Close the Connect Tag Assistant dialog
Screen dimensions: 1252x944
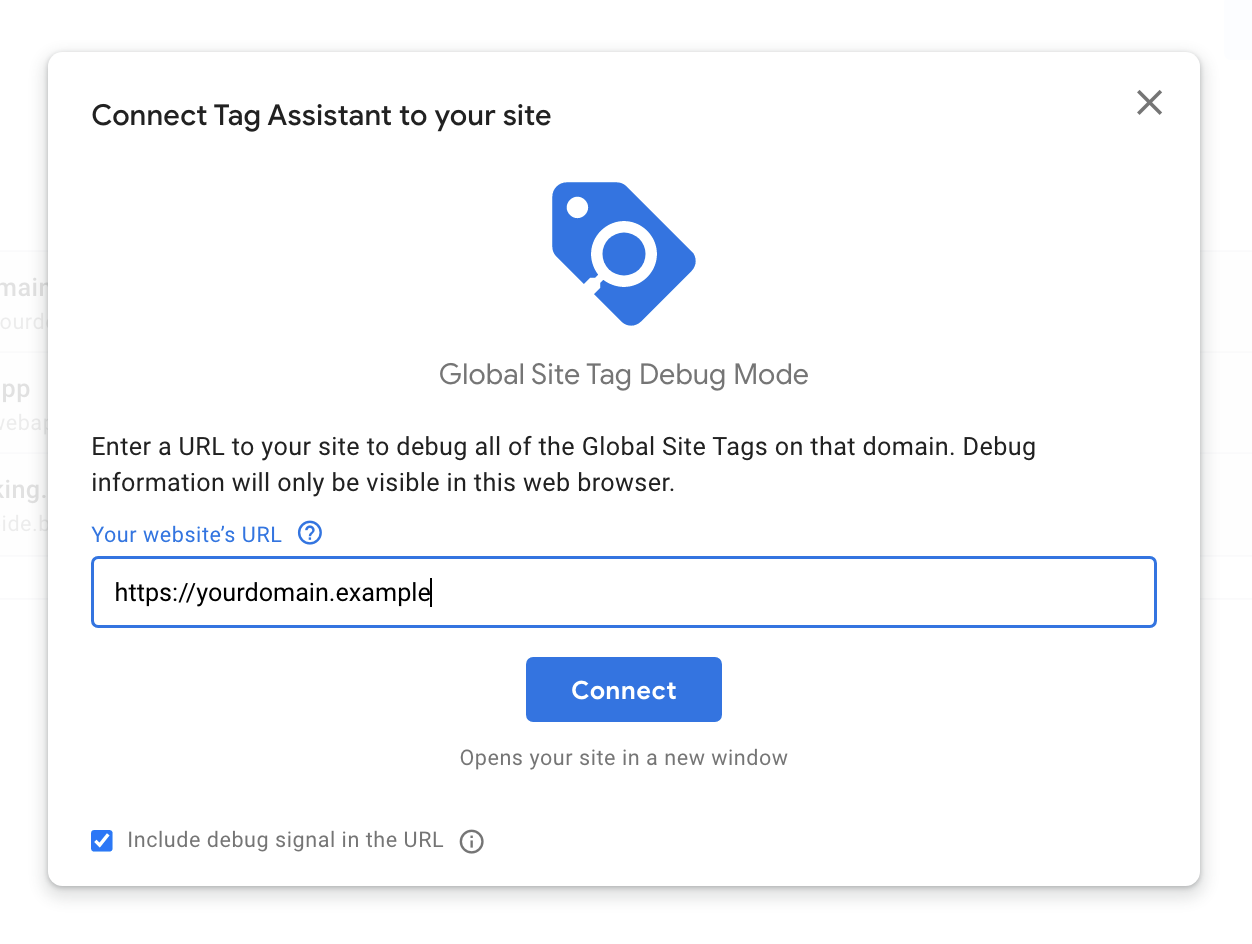[x=1149, y=102]
